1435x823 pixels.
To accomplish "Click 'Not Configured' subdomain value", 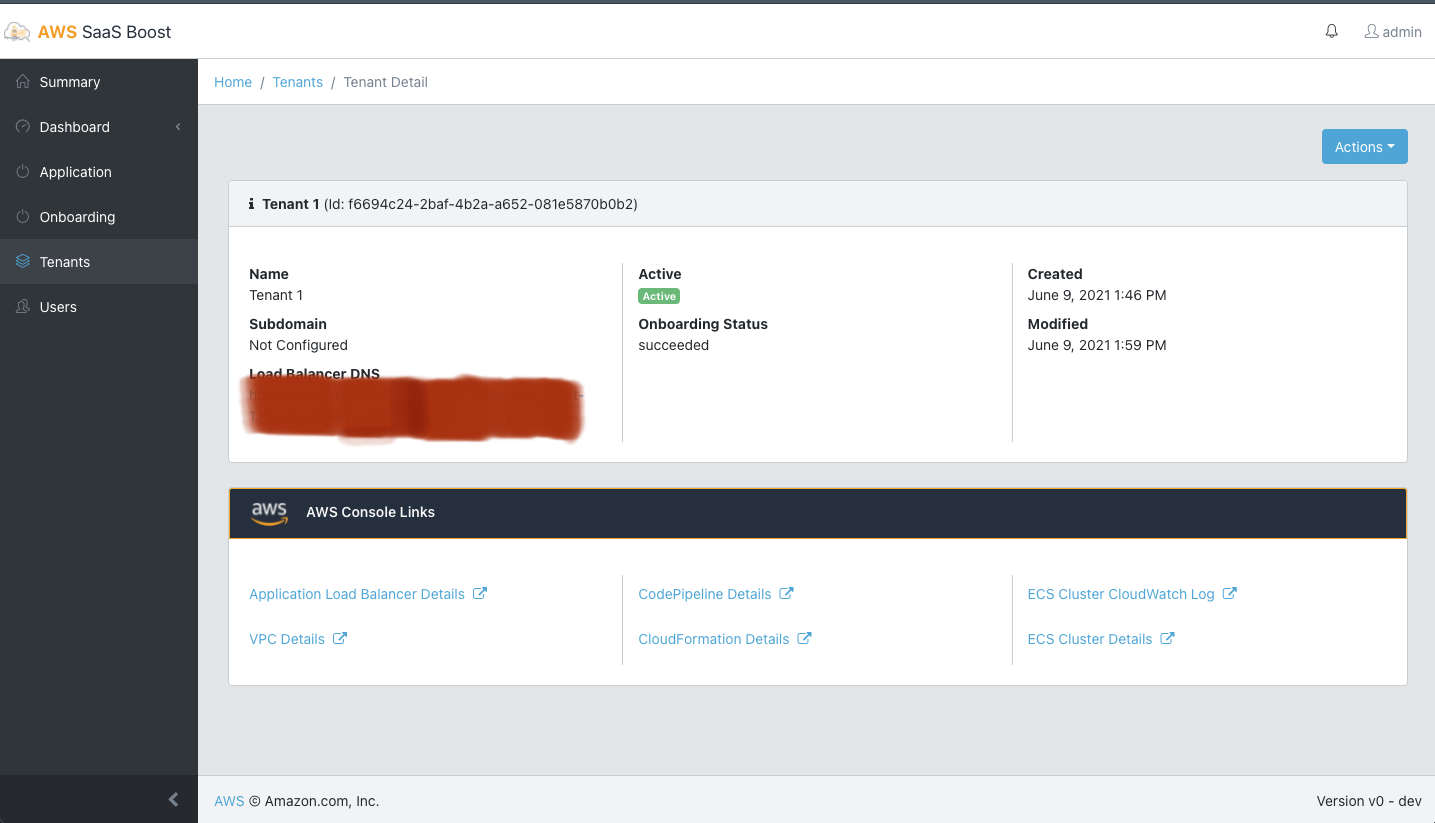I will [298, 345].
